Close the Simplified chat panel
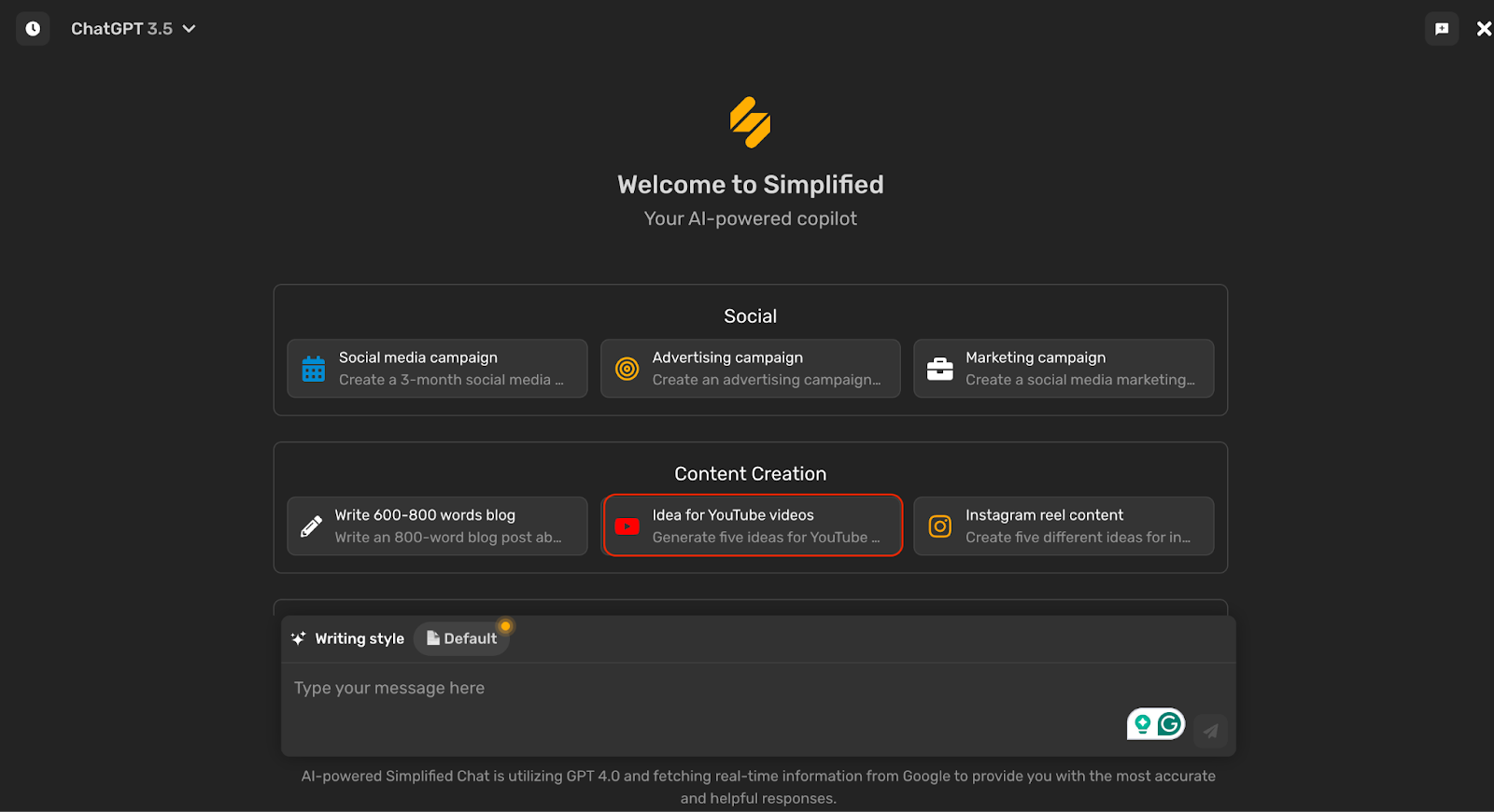The image size is (1494, 812). [1484, 29]
